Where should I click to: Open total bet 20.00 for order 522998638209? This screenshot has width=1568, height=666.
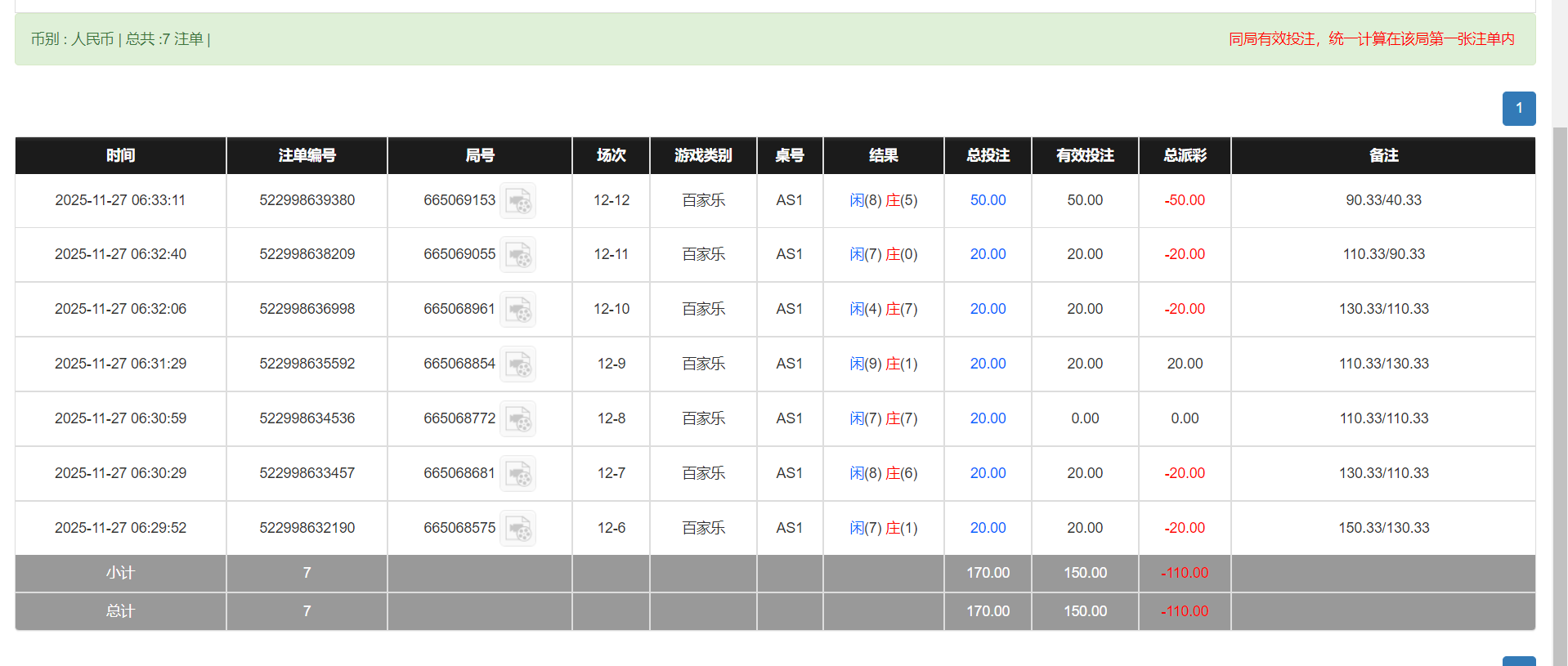[988, 254]
